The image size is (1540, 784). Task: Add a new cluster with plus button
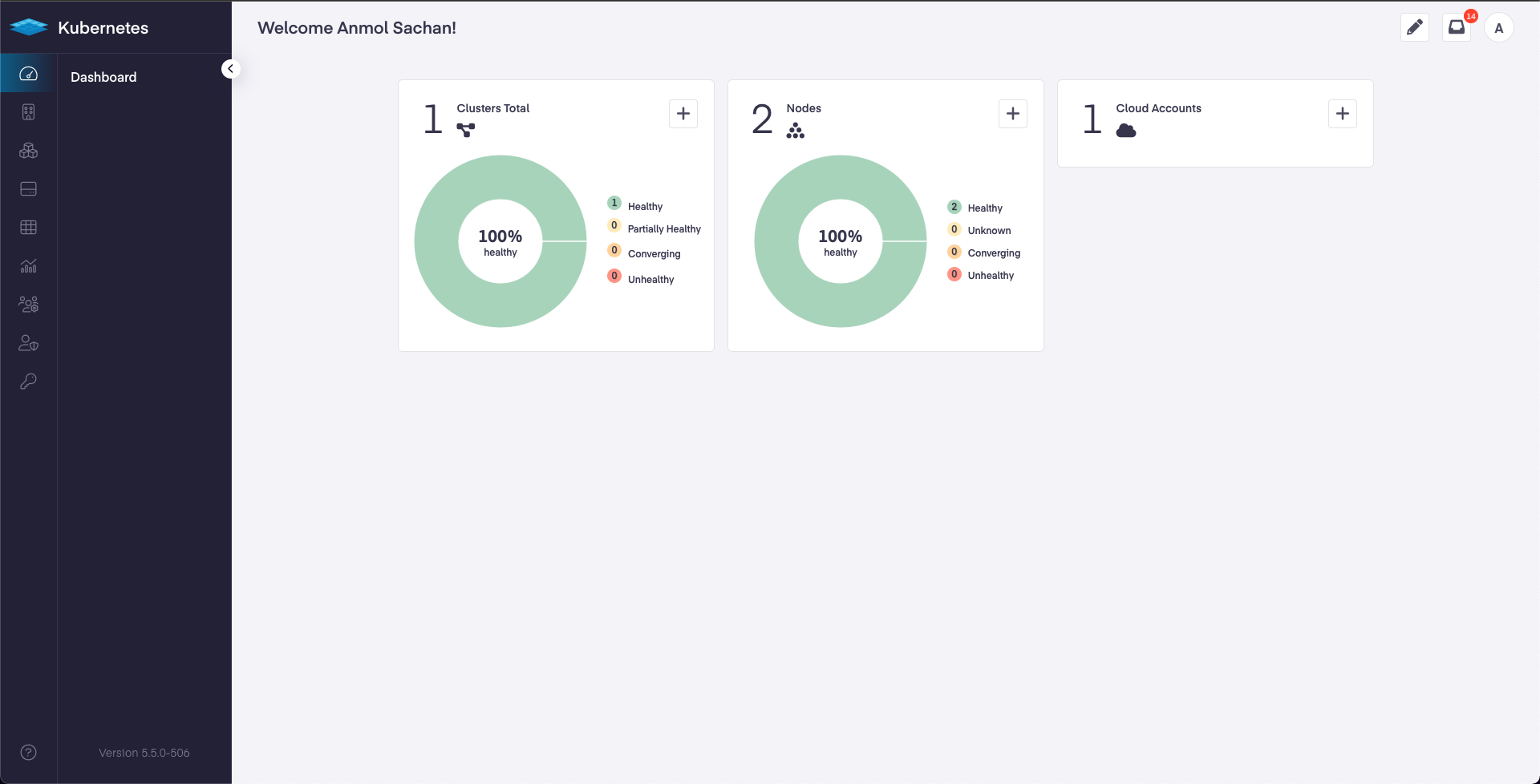click(683, 114)
